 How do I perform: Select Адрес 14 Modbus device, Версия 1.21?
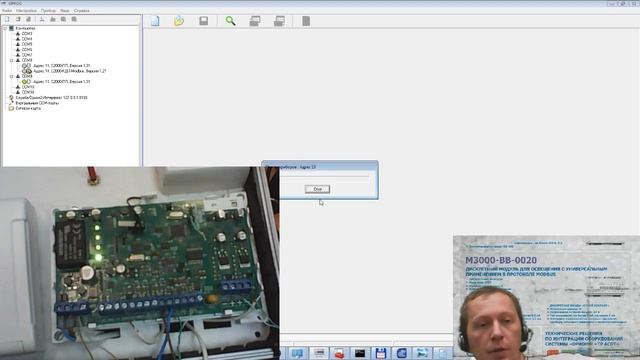pos(69,71)
